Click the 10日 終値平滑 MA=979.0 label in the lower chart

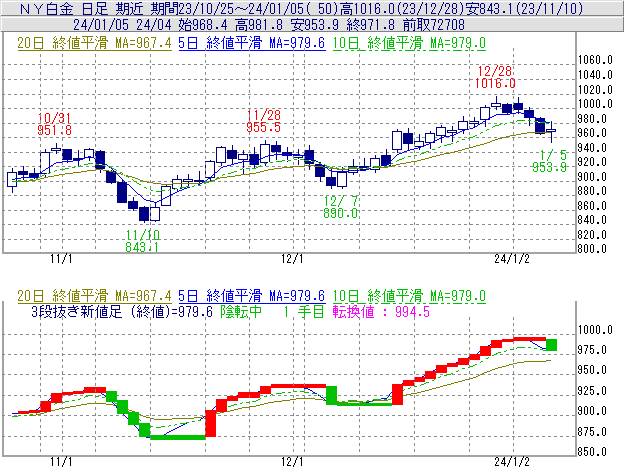409,296
